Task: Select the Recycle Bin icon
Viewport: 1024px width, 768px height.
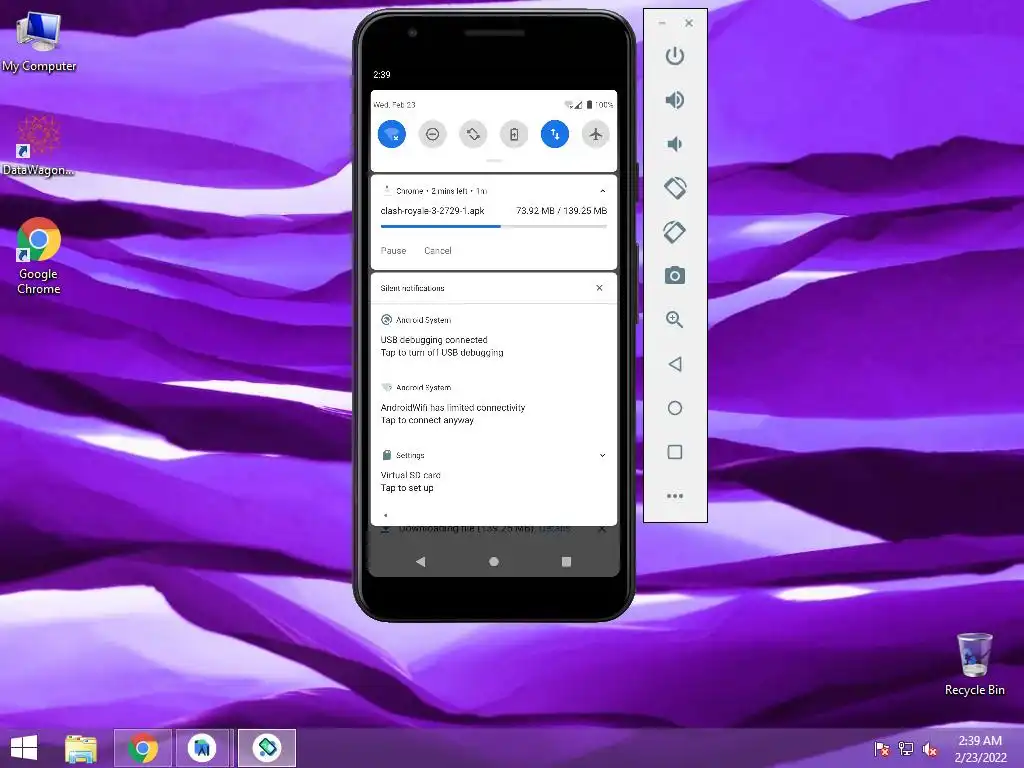Action: point(974,664)
